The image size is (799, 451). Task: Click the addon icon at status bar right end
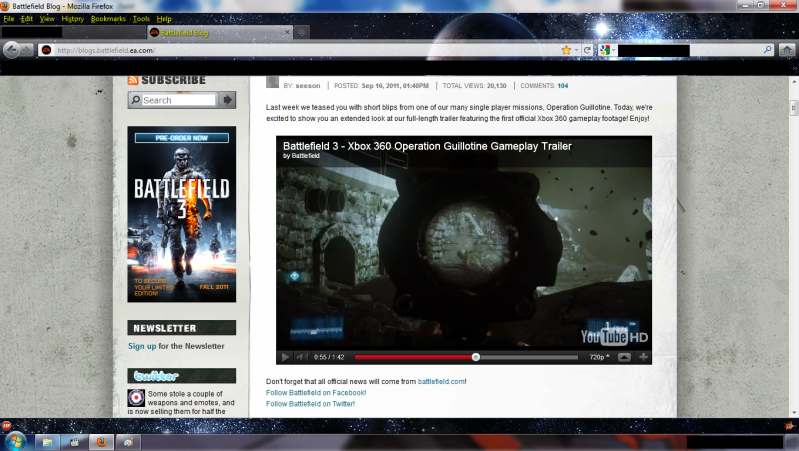coord(789,425)
